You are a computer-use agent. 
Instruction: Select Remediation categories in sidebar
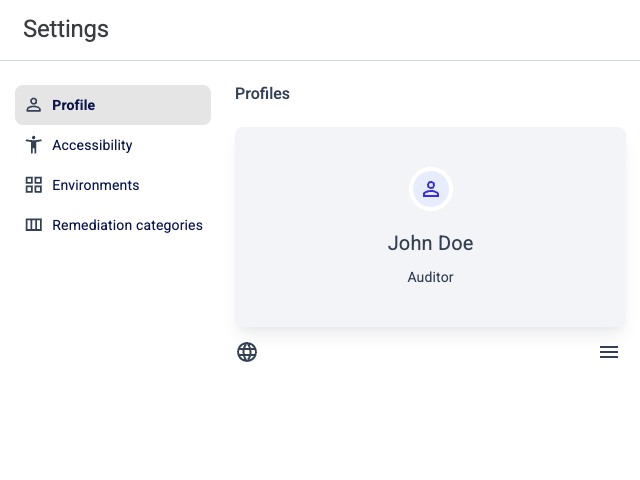pyautogui.click(x=113, y=225)
